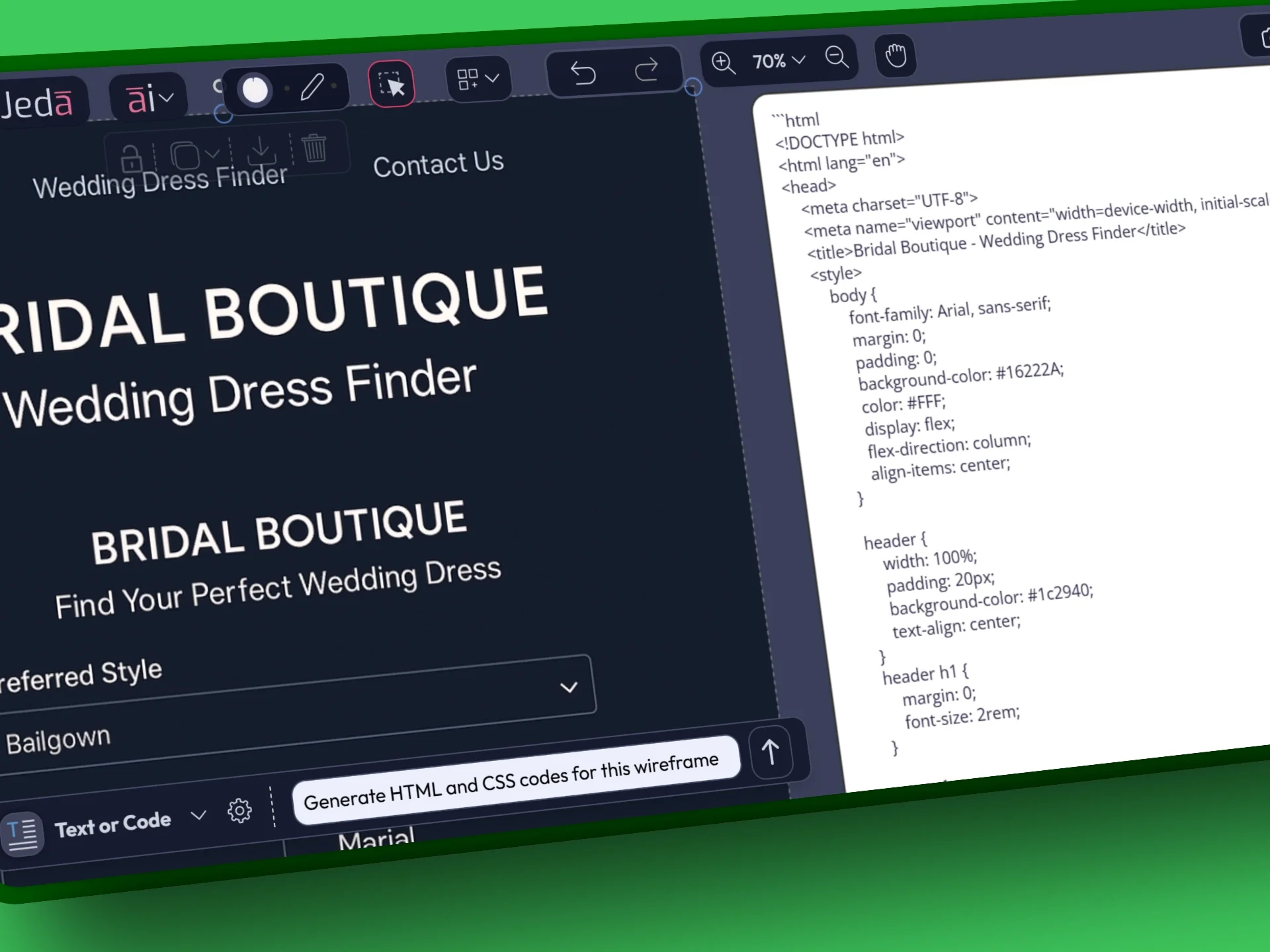The width and height of the screenshot is (1270, 952).
Task: Select the pencil draw tool
Action: pyautogui.click(x=312, y=87)
